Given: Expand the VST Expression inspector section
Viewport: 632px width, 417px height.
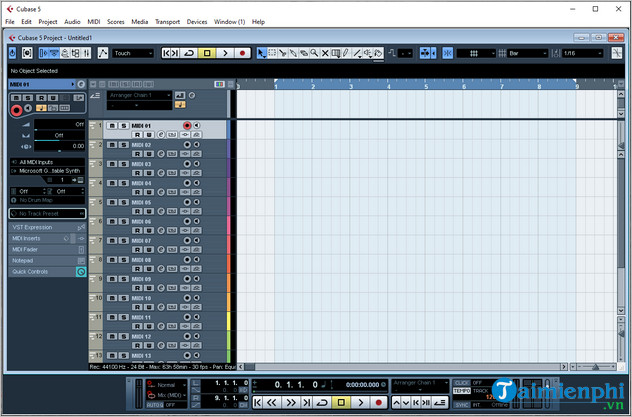Looking at the screenshot, I should point(48,227).
